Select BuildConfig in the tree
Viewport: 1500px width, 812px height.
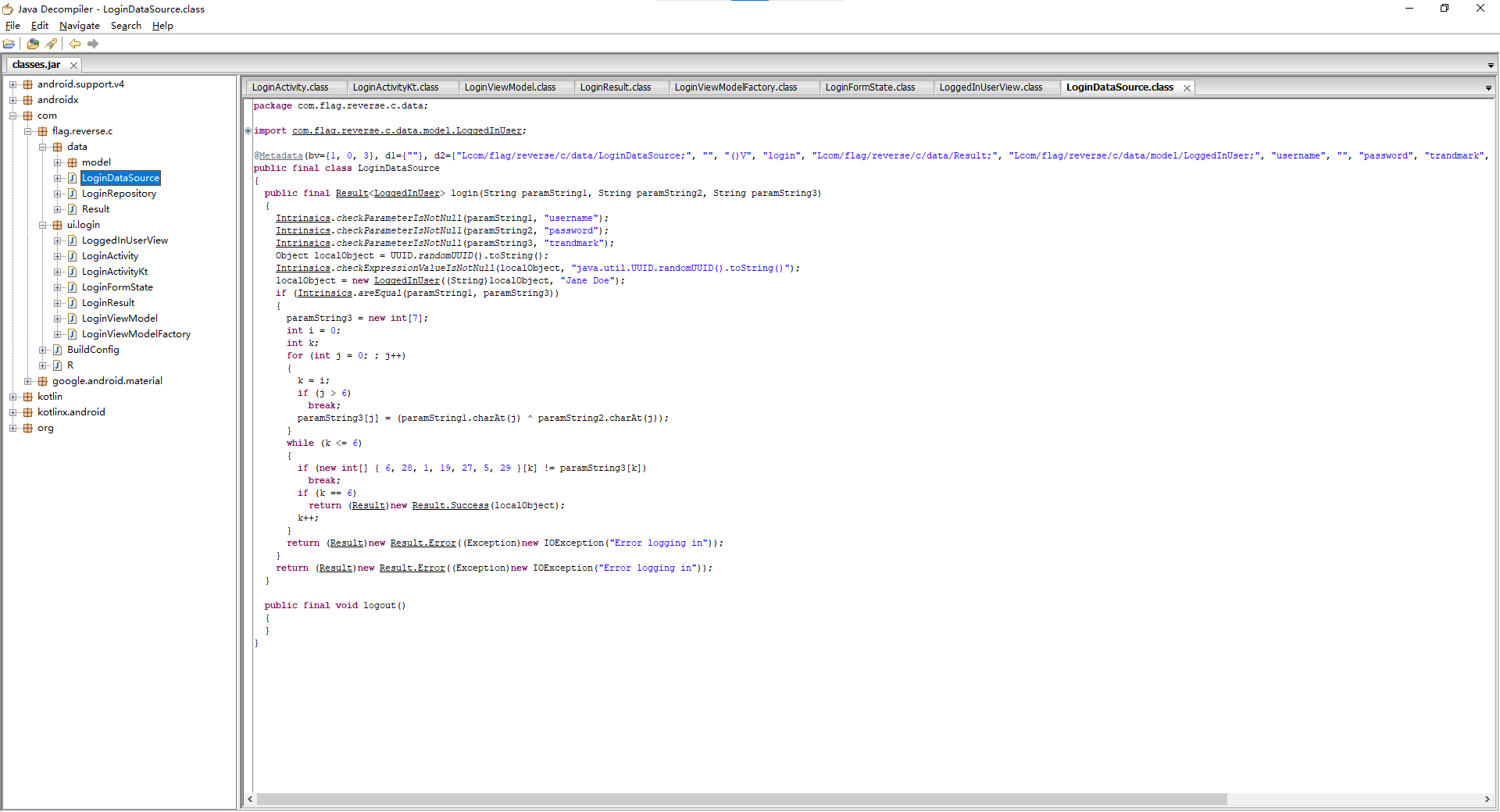[x=93, y=350]
